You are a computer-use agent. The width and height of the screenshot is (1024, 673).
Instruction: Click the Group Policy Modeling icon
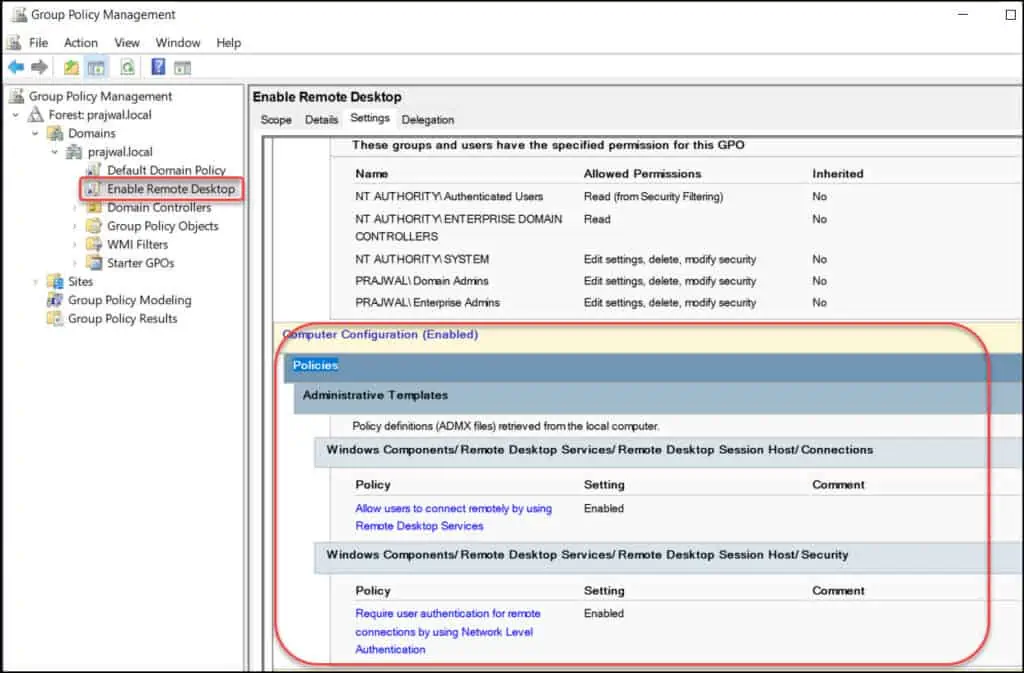[56, 300]
